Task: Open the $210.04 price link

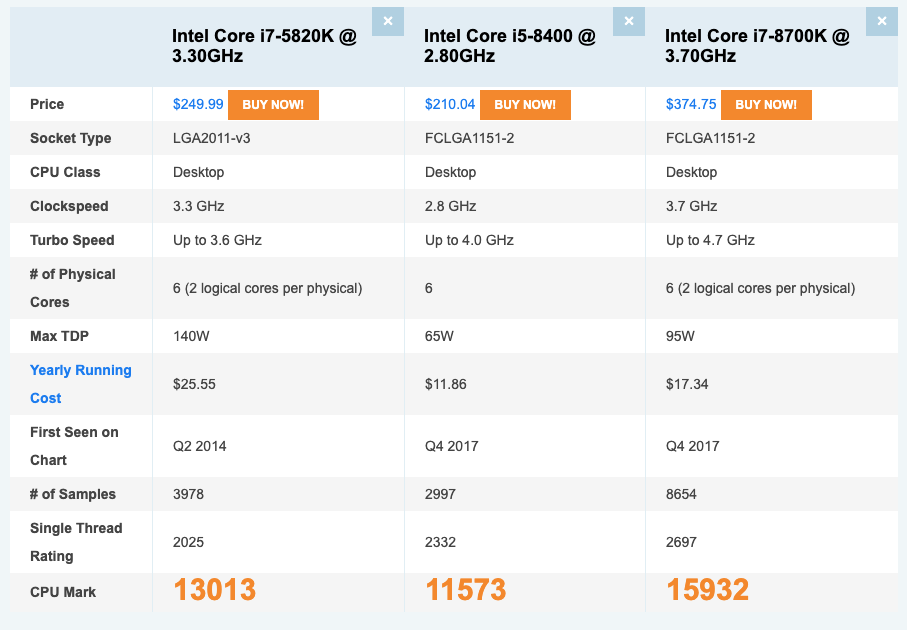Action: click(450, 104)
